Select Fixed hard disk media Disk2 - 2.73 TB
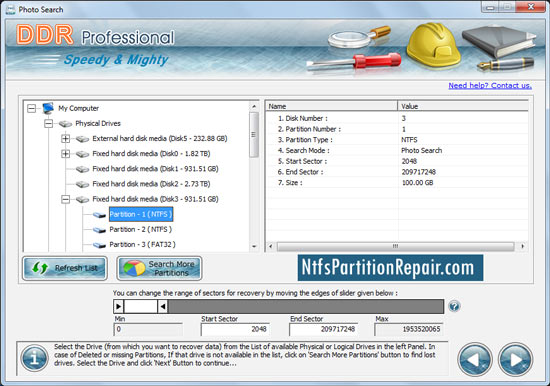This screenshot has height=386, width=550. pyautogui.click(x=151, y=184)
